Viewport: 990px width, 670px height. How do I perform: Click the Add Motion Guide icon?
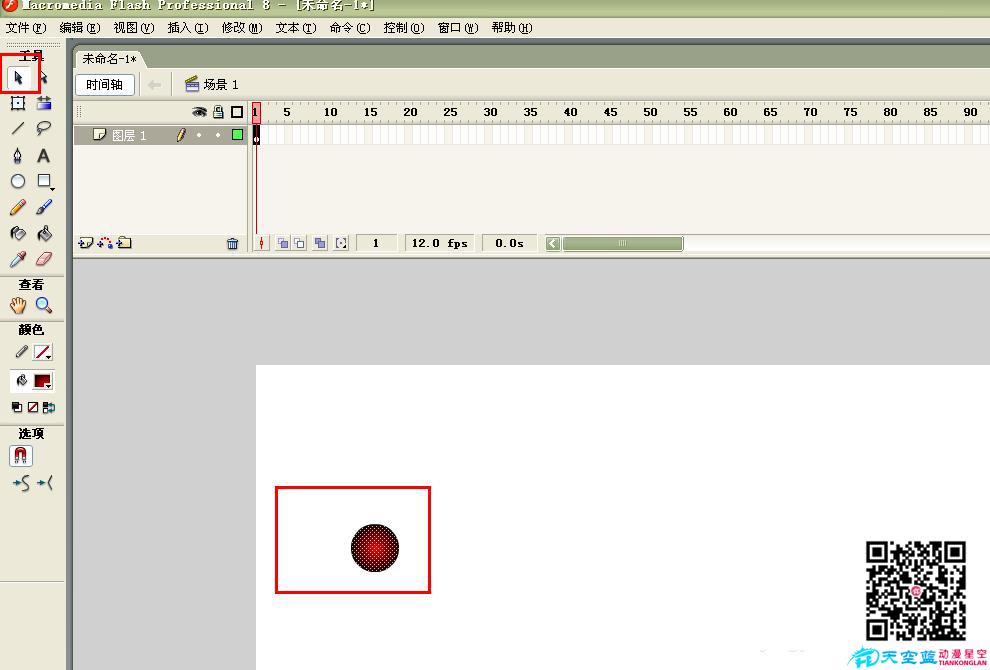105,243
